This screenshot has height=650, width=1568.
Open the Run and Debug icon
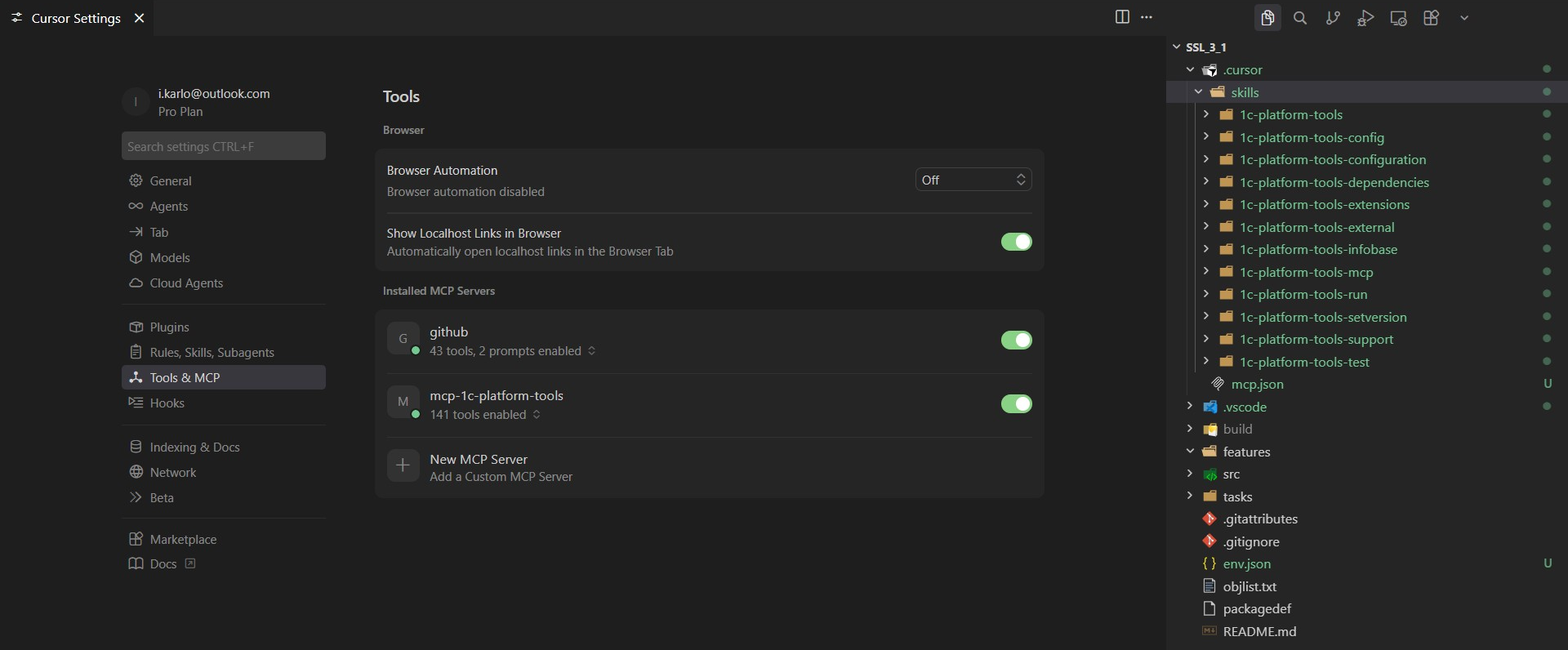[1365, 18]
